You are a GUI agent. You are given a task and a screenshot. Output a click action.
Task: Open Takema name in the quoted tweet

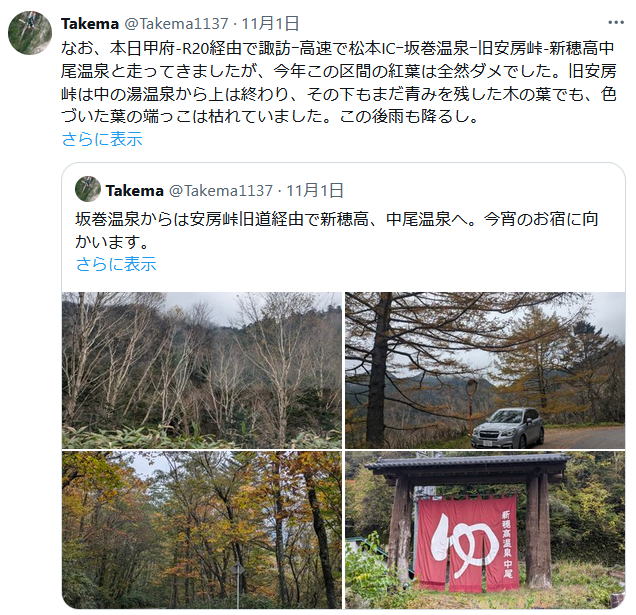click(134, 190)
